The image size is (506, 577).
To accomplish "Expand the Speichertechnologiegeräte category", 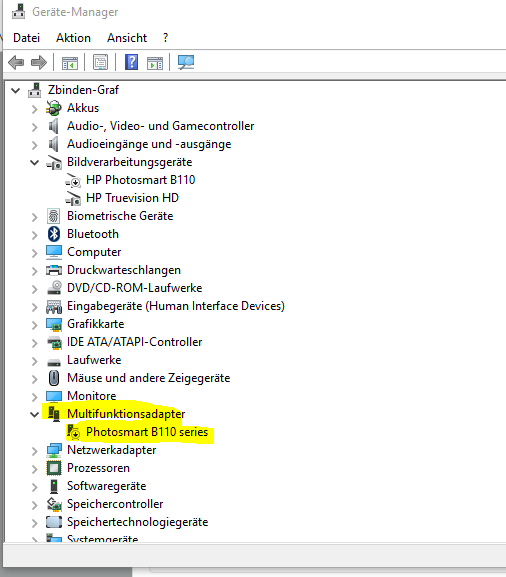I will [x=35, y=523].
